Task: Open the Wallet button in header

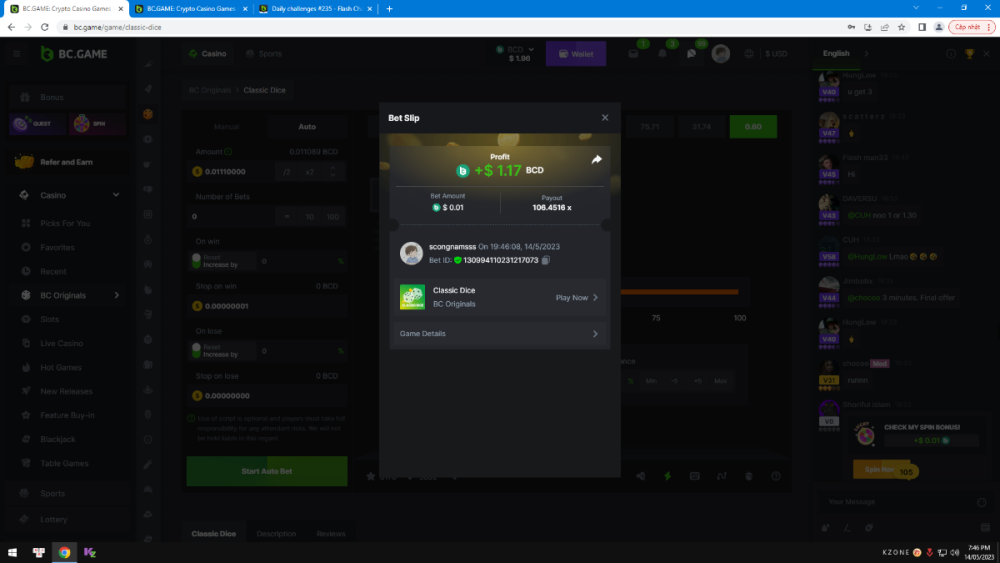Action: pyautogui.click(x=576, y=54)
